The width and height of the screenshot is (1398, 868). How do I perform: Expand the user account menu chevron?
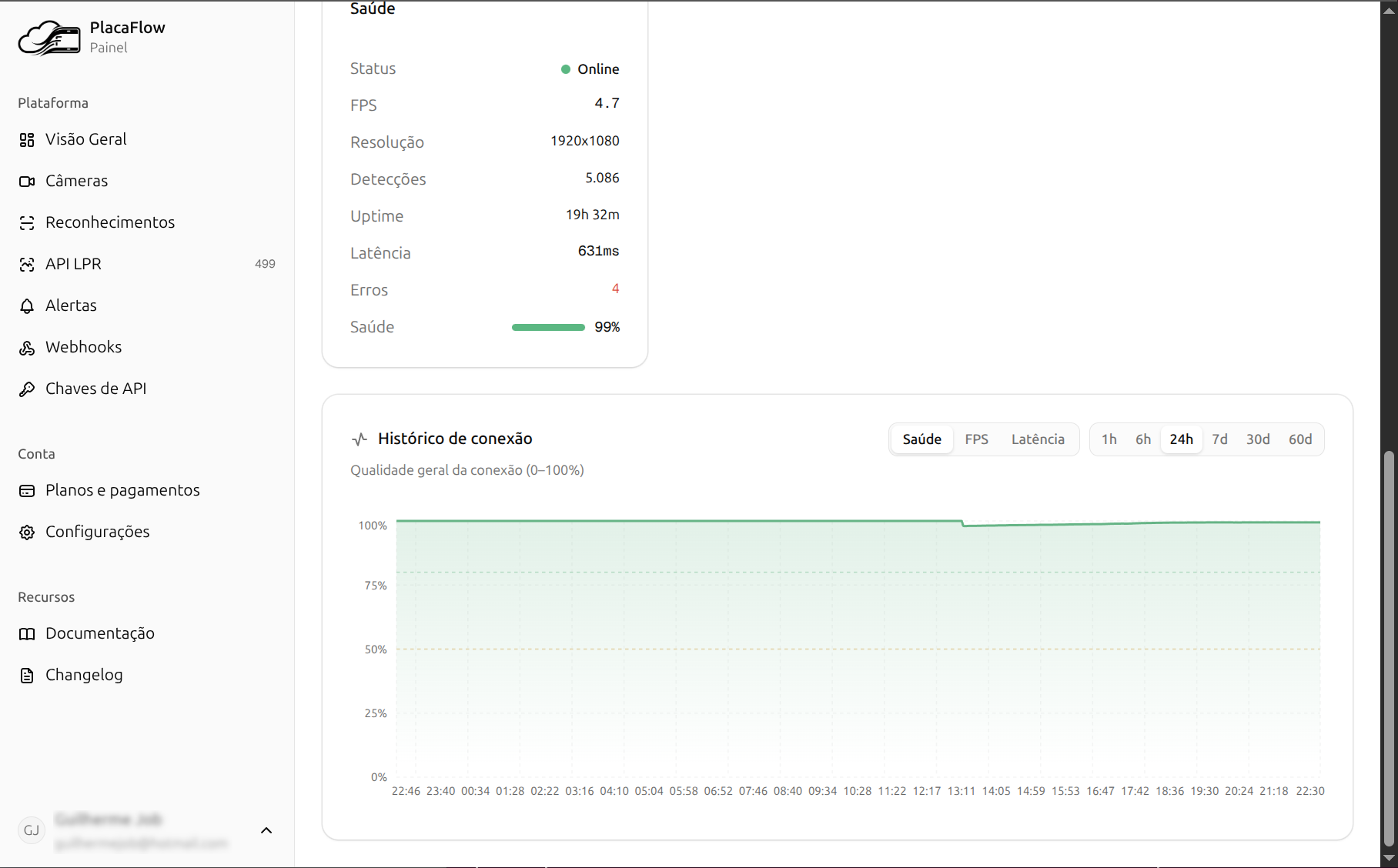click(x=266, y=830)
